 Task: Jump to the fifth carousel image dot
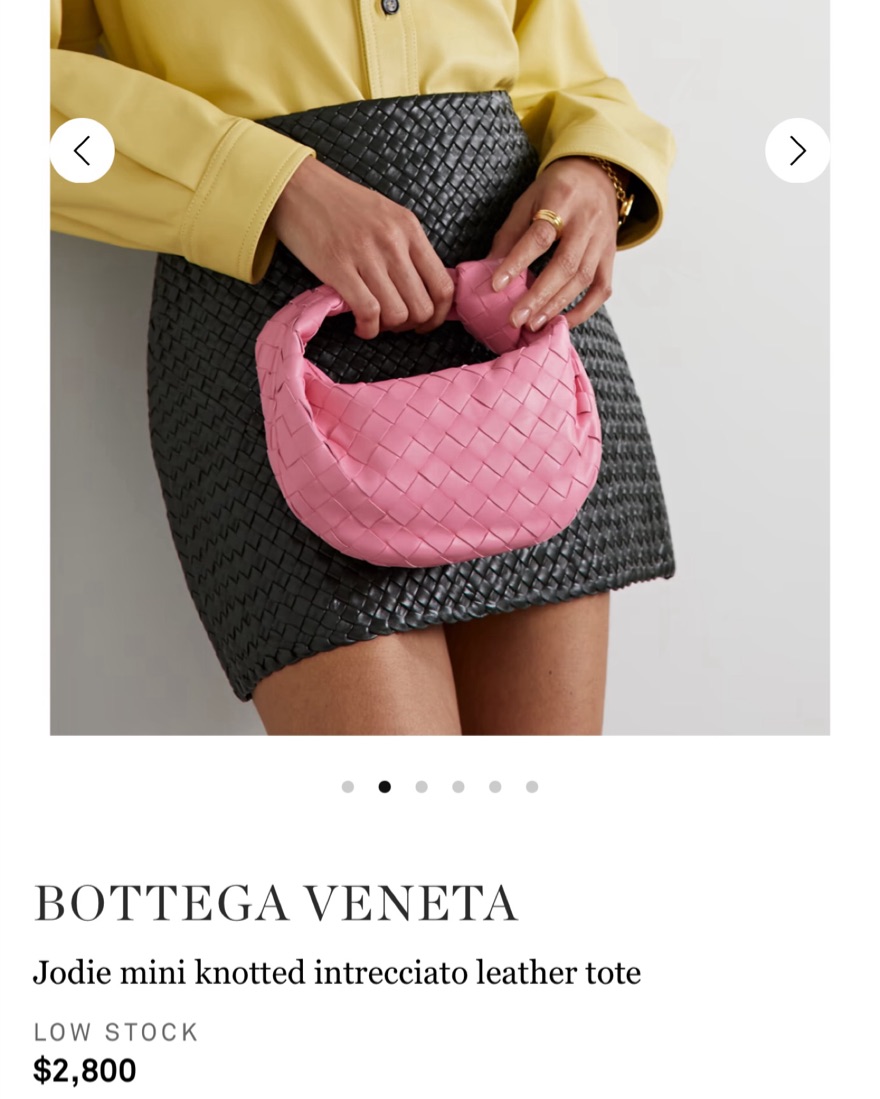pos(495,786)
